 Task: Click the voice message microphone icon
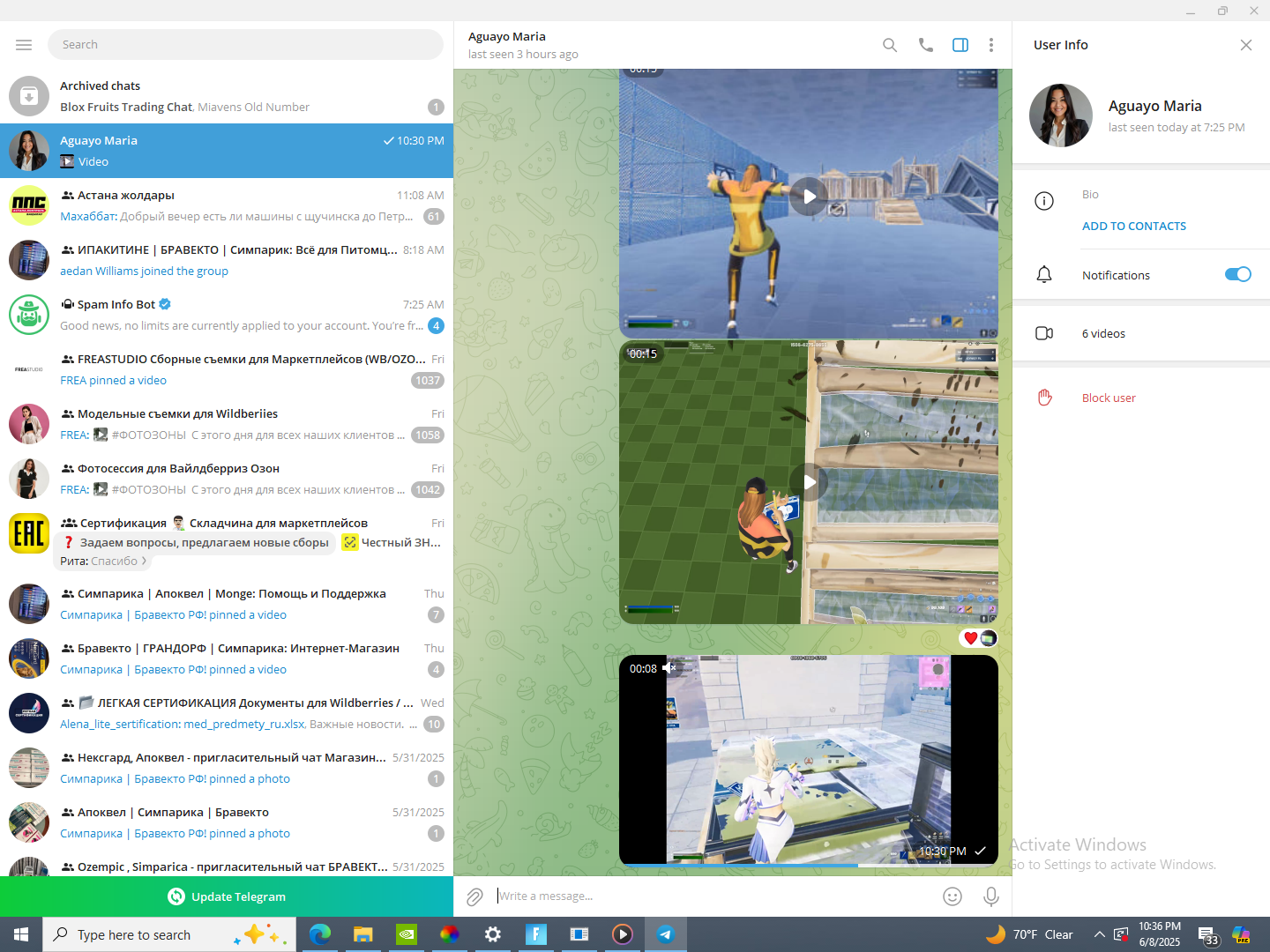coord(991,896)
